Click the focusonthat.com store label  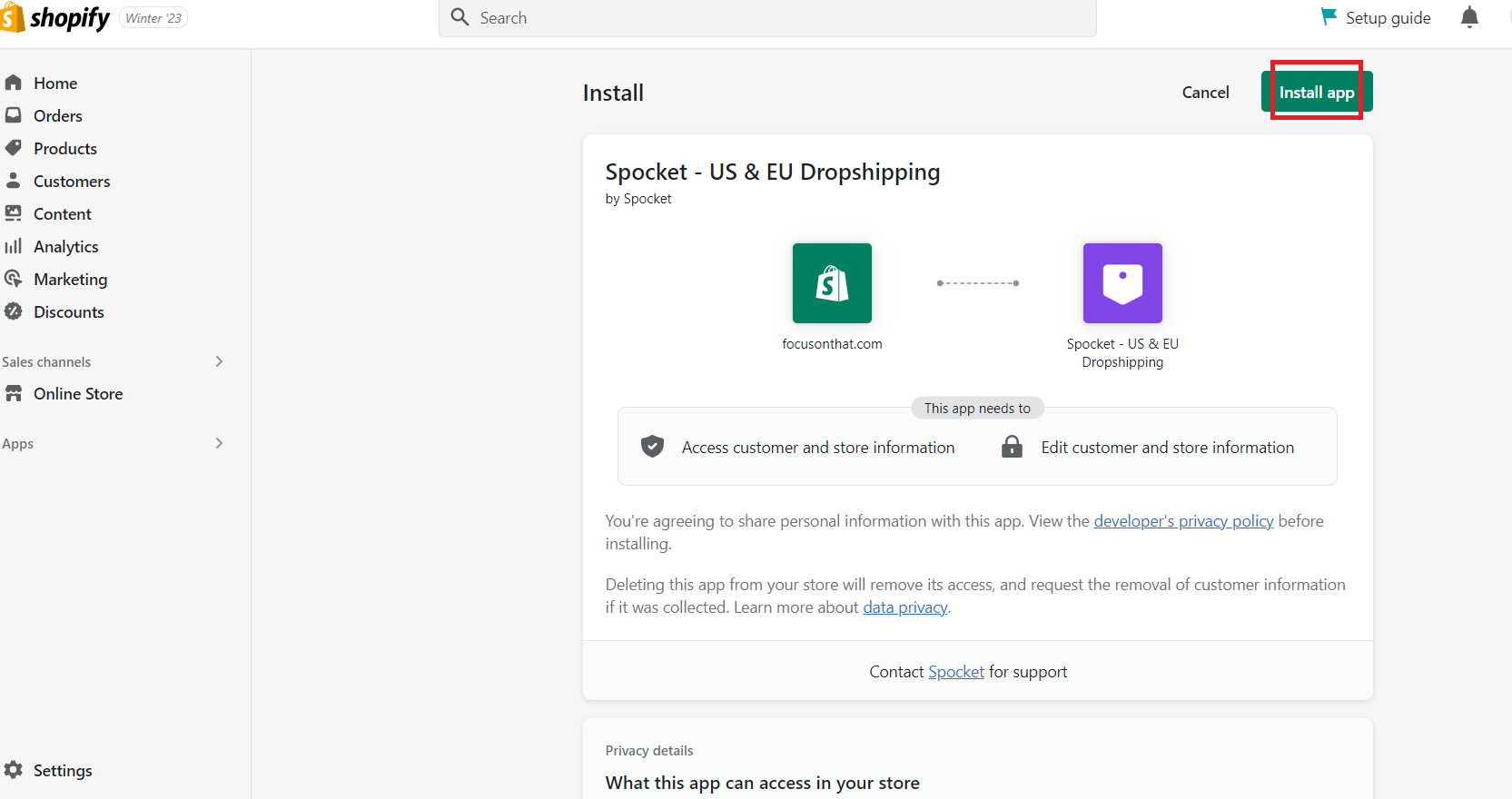[x=832, y=343]
